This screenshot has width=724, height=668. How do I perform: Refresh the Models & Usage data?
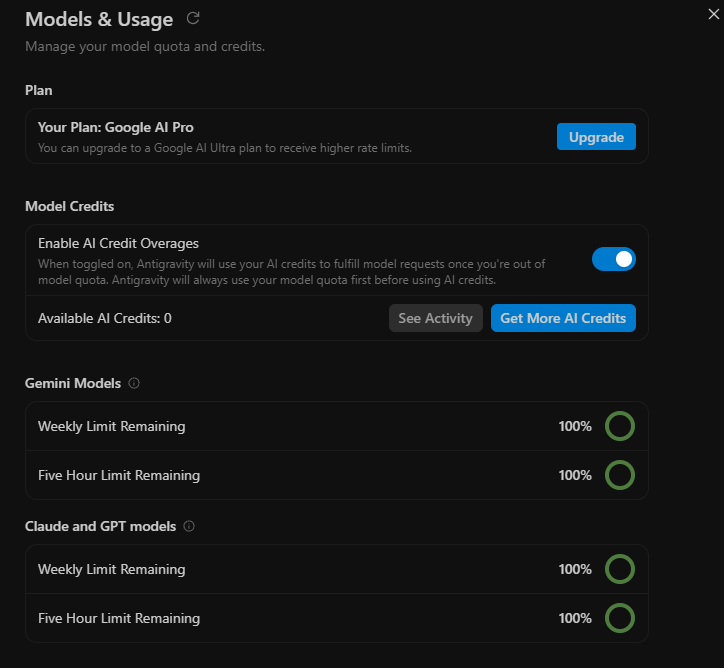193,18
